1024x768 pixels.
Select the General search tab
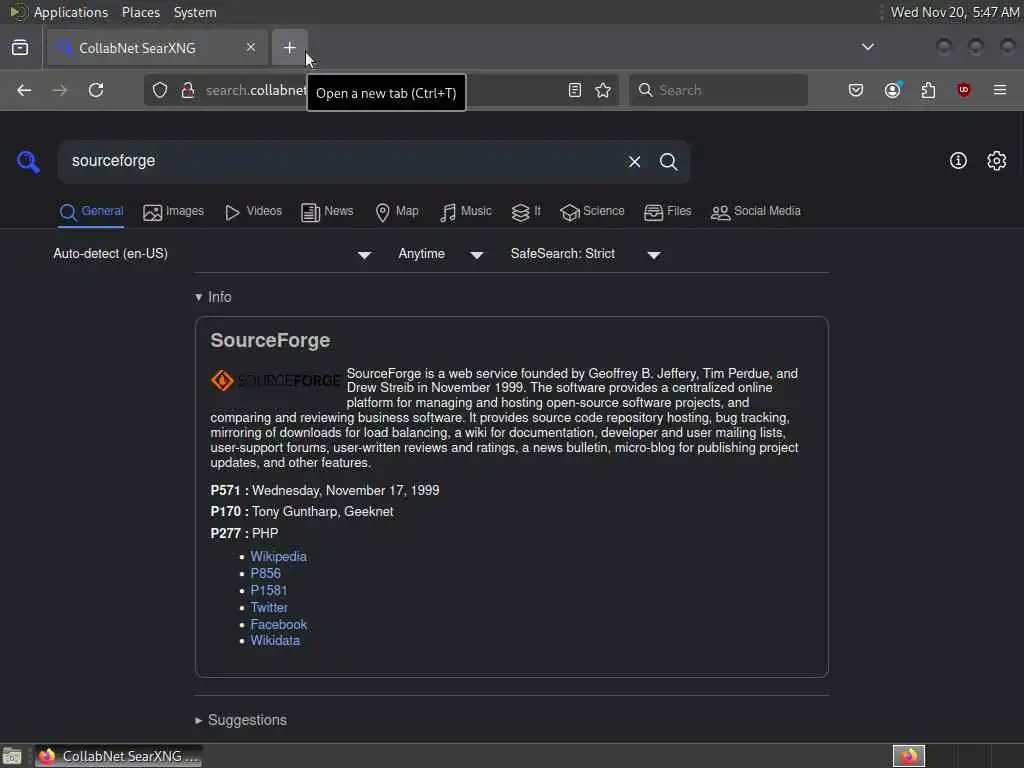pos(91,212)
